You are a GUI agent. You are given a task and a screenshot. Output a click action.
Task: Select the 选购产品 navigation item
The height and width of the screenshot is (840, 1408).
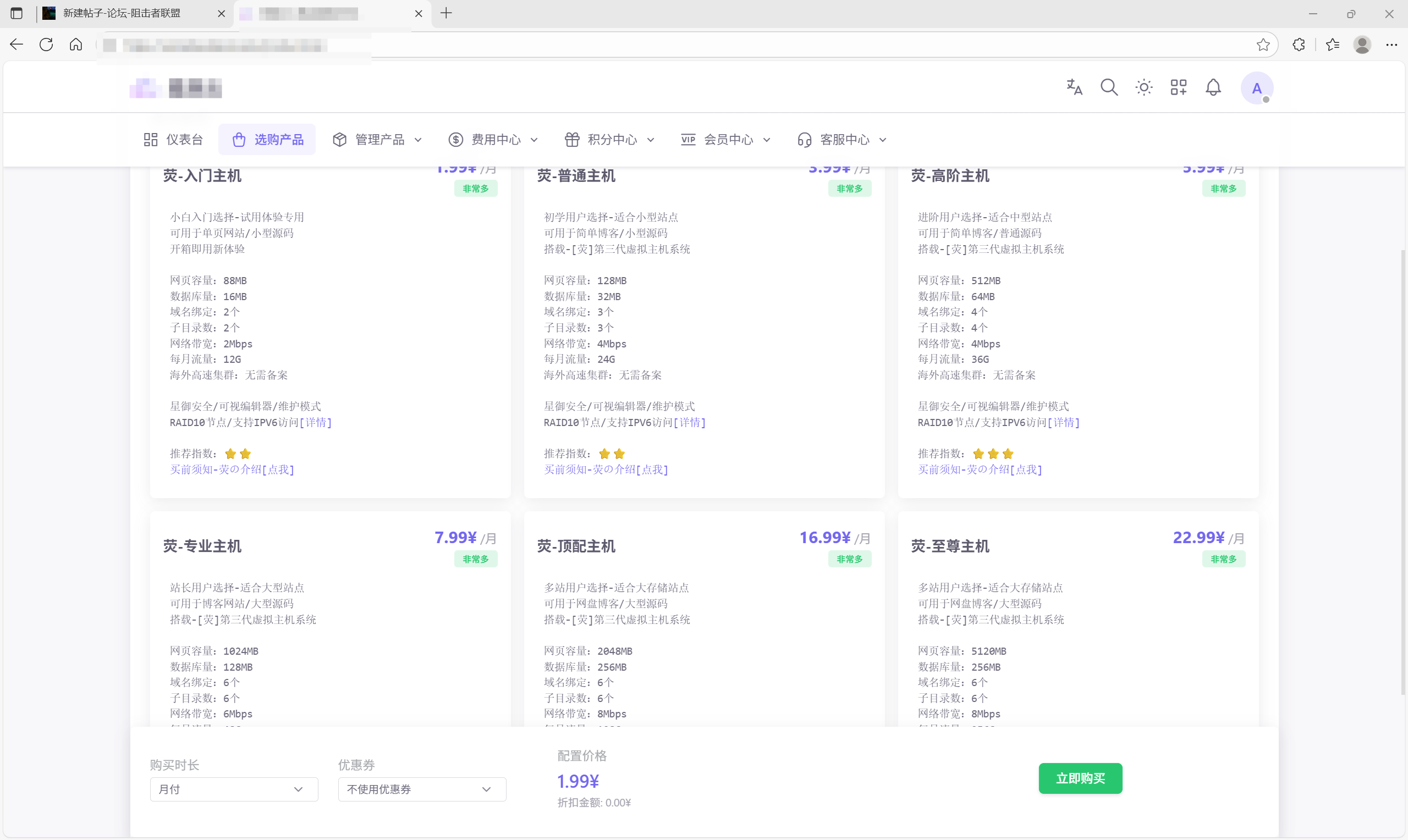click(x=267, y=139)
